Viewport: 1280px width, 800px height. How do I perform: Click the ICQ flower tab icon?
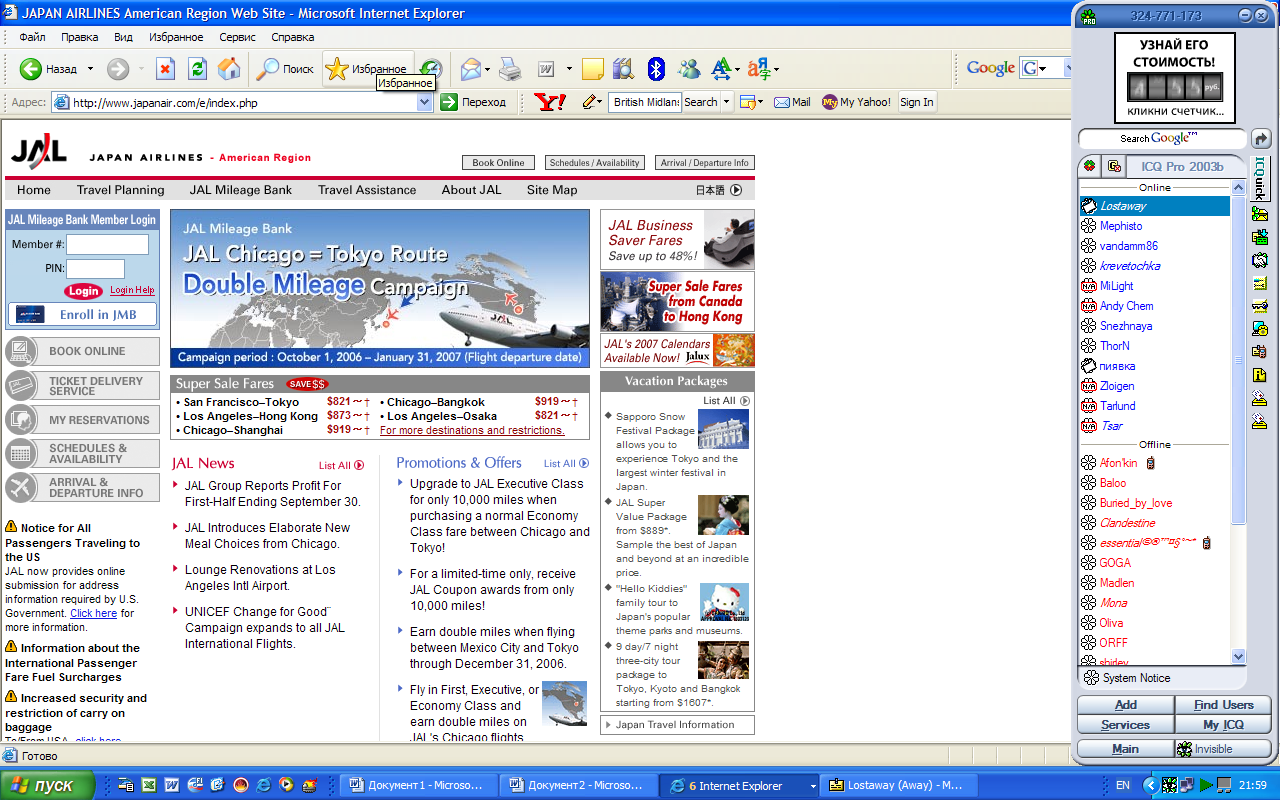click(x=1090, y=166)
